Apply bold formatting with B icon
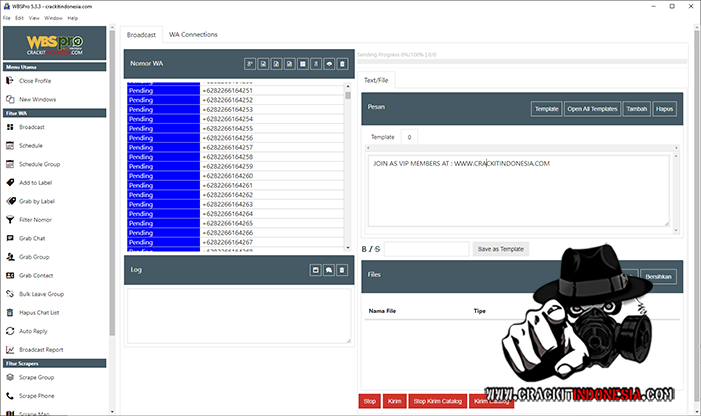This screenshot has width=701, height=416. point(364,249)
